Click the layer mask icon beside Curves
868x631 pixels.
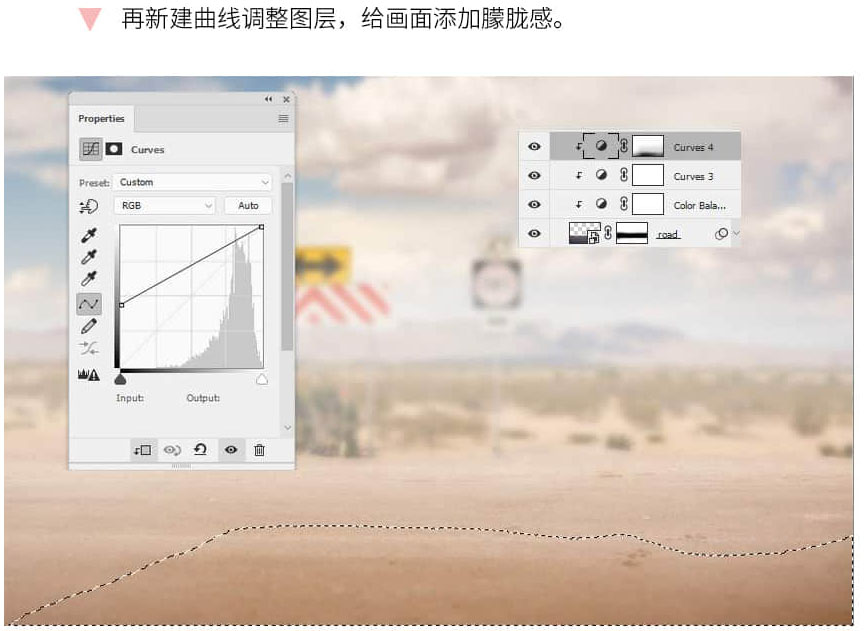click(x=114, y=149)
